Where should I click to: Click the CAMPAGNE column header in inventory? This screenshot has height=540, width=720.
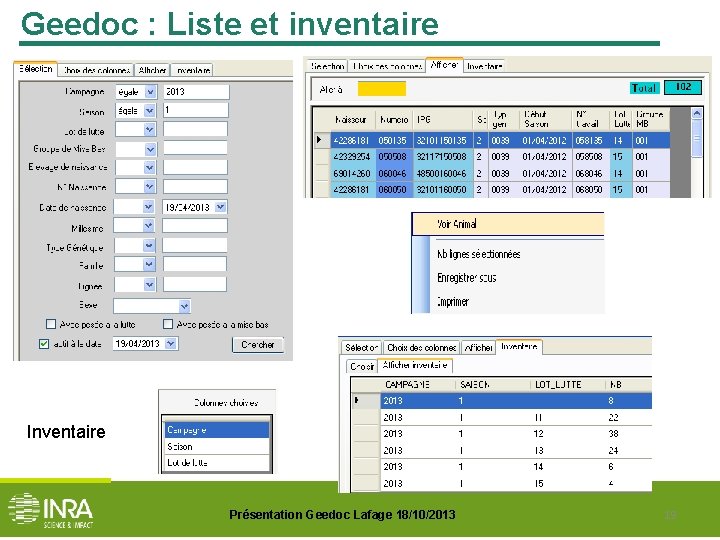(x=417, y=385)
